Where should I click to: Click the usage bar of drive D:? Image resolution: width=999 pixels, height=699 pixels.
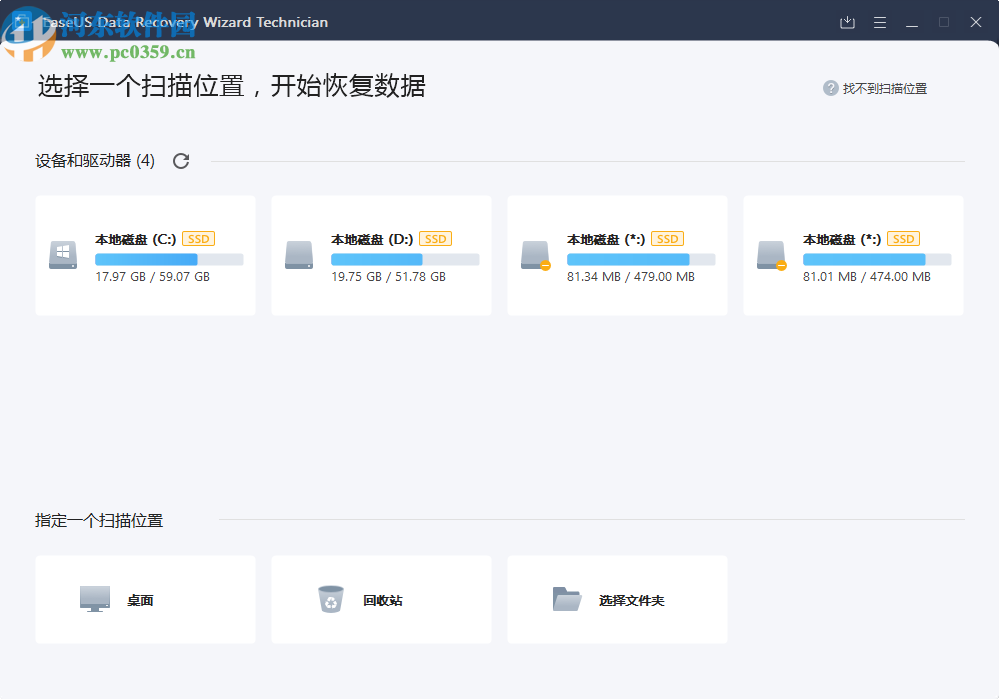click(x=405, y=259)
